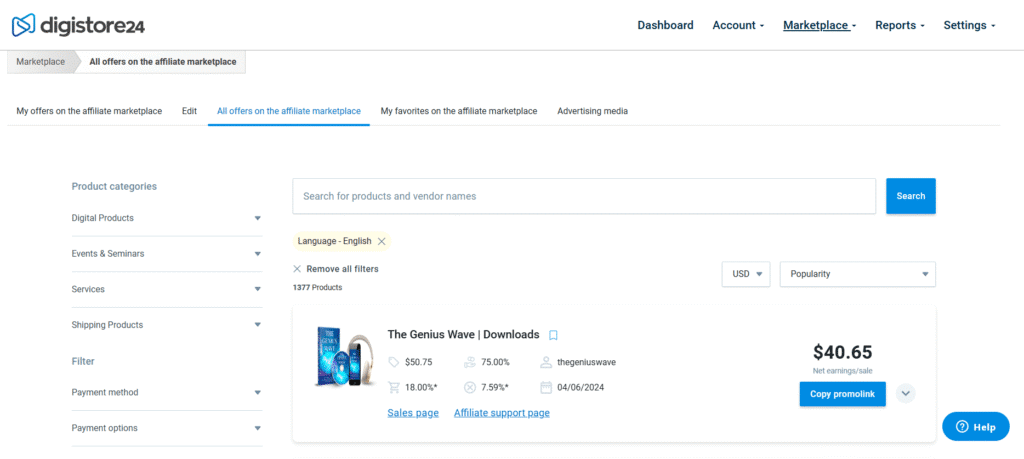The image size is (1024, 459).
Task: Click the cancellation rate icon beside 7.59%
Action: click(470, 387)
